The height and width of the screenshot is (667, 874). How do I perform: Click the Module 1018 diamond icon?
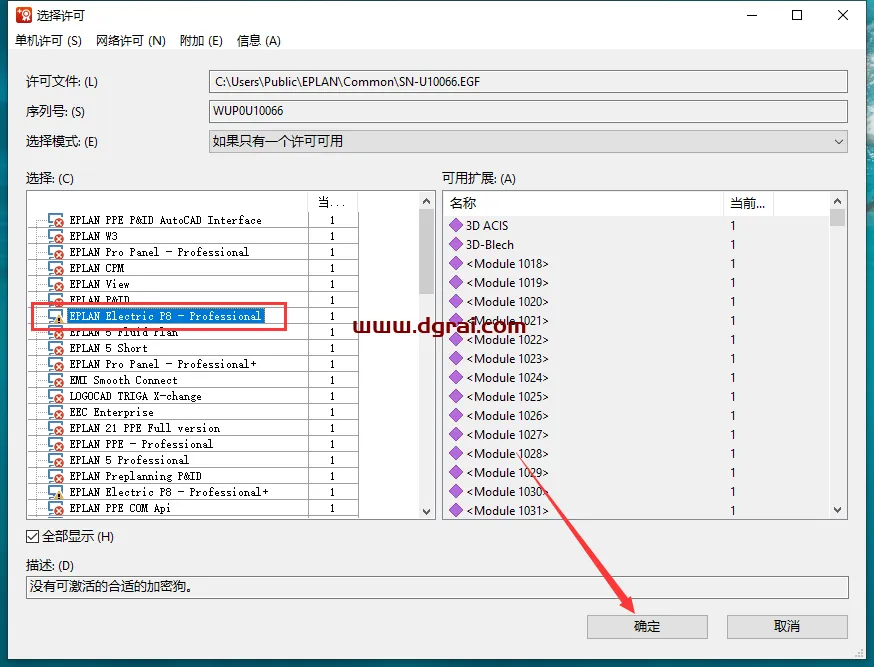(456, 263)
